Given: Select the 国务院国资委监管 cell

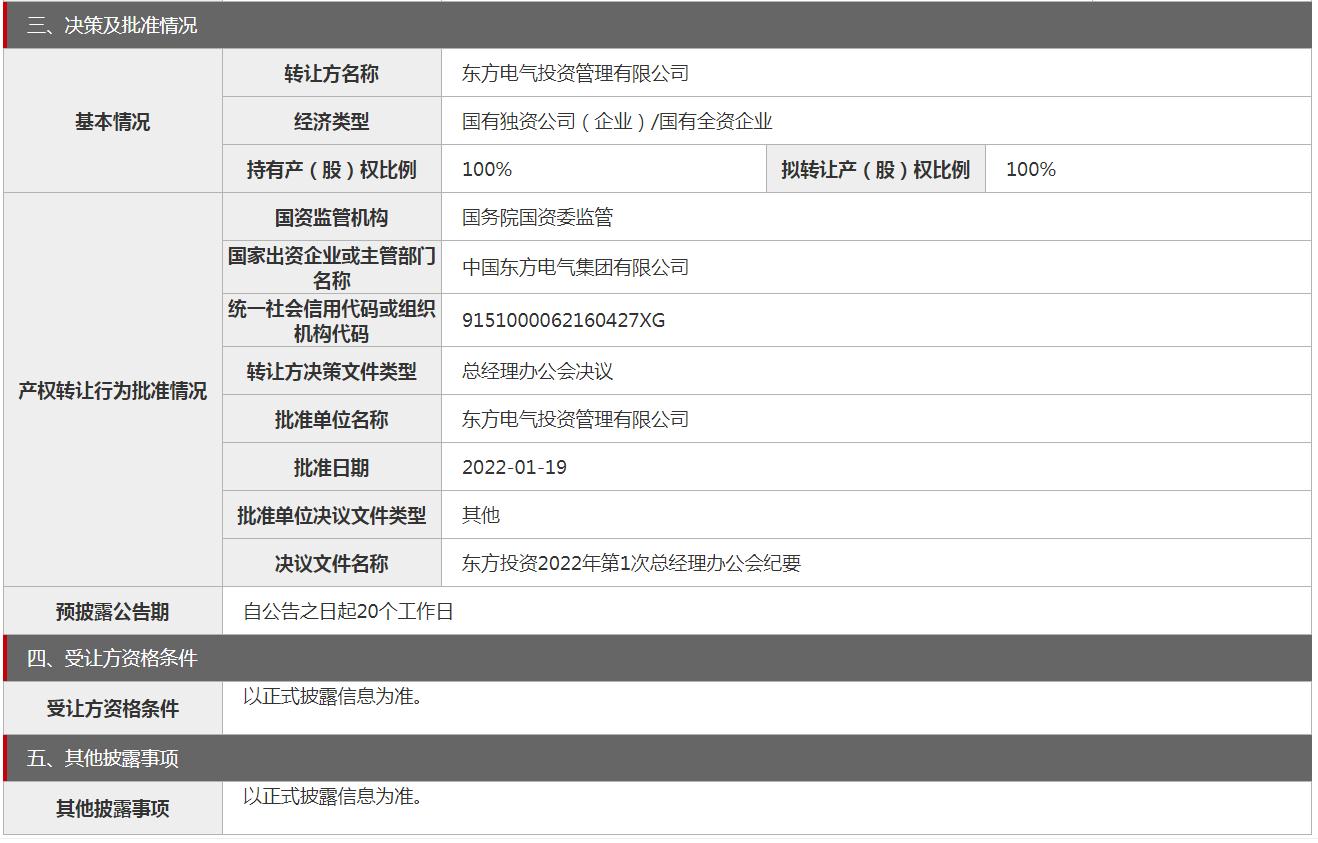Looking at the screenshot, I should click(537, 217).
